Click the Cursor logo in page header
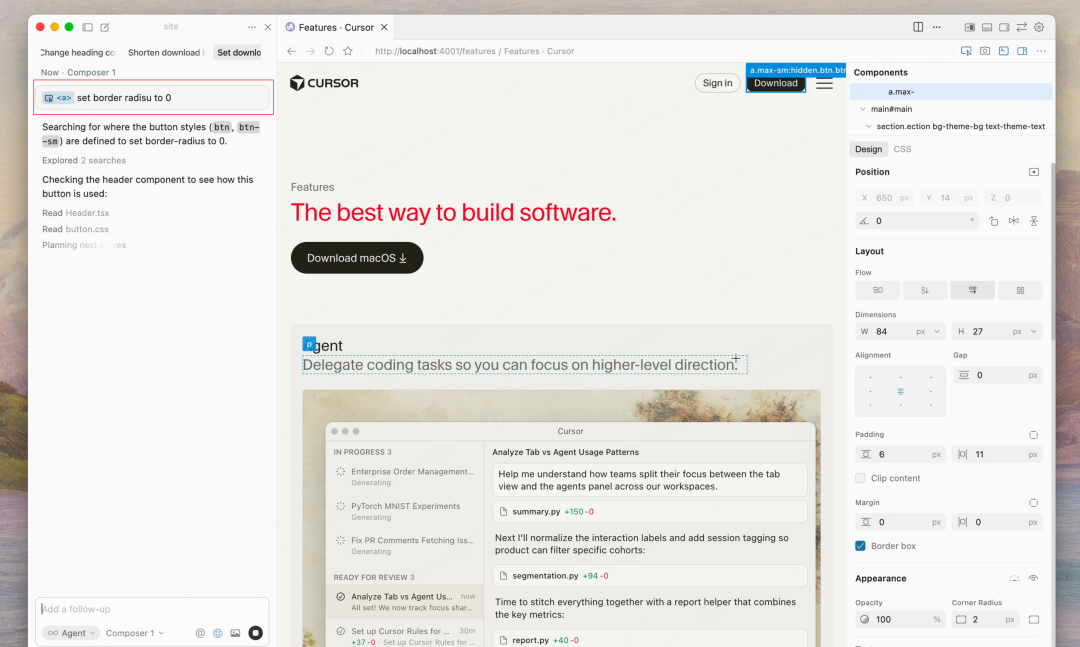1080x647 pixels. (x=324, y=83)
